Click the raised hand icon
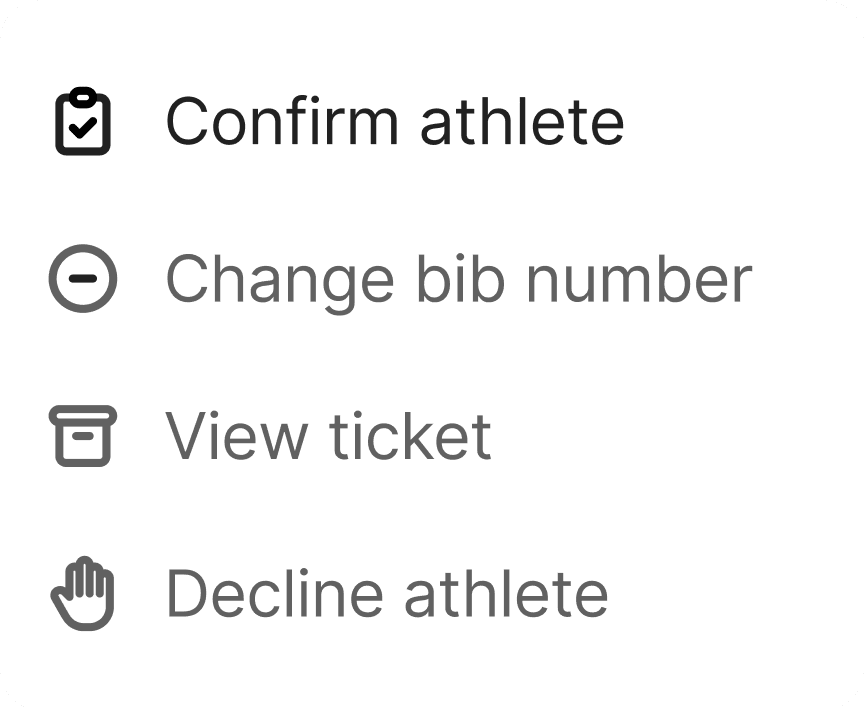 pos(83,594)
